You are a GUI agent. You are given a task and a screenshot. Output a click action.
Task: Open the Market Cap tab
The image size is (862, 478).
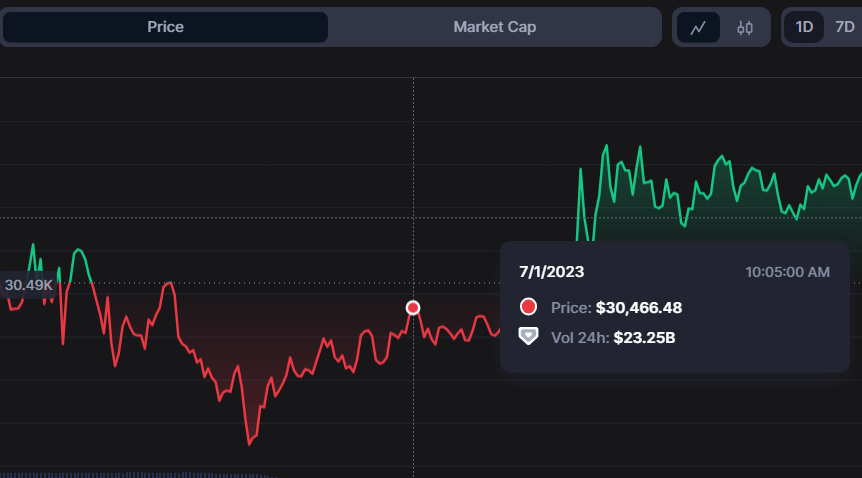pyautogui.click(x=494, y=27)
